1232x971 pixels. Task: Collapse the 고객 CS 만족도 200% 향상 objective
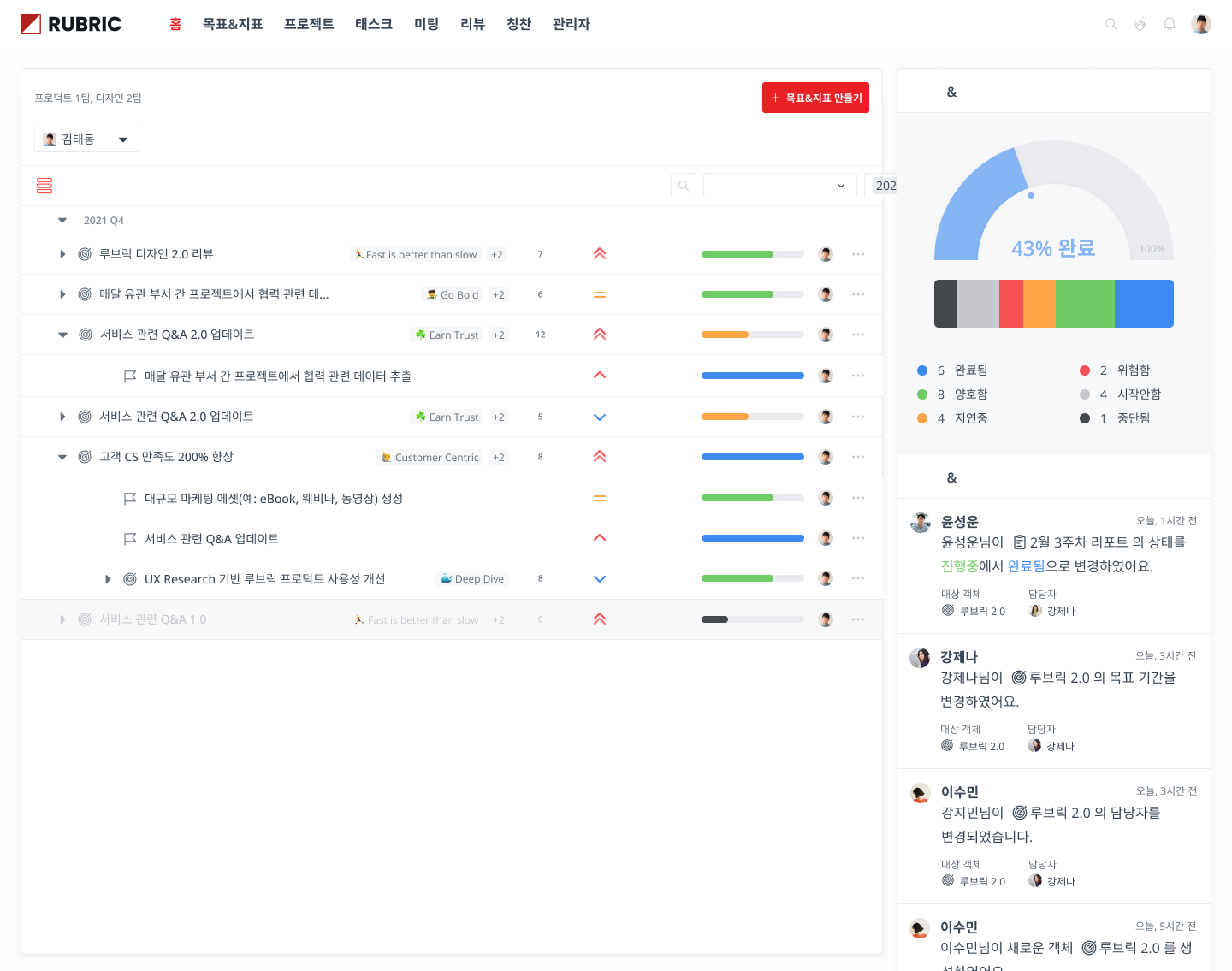click(x=62, y=457)
